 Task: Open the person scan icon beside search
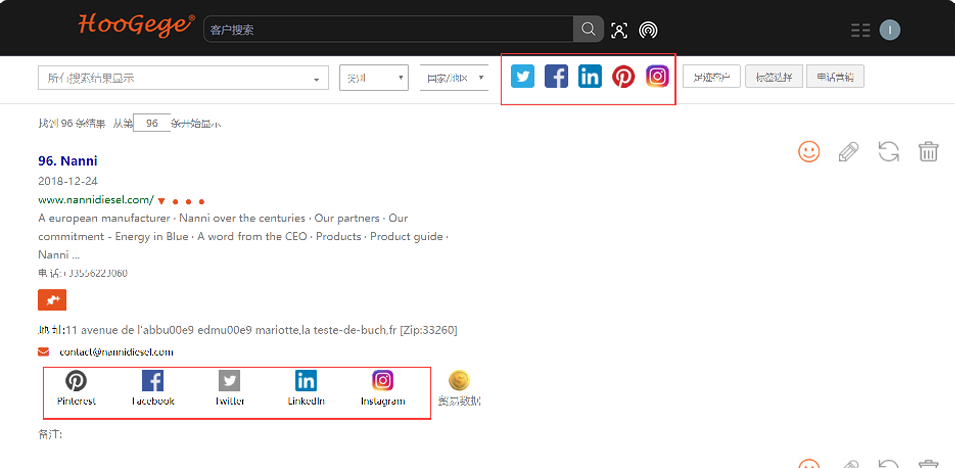point(619,30)
